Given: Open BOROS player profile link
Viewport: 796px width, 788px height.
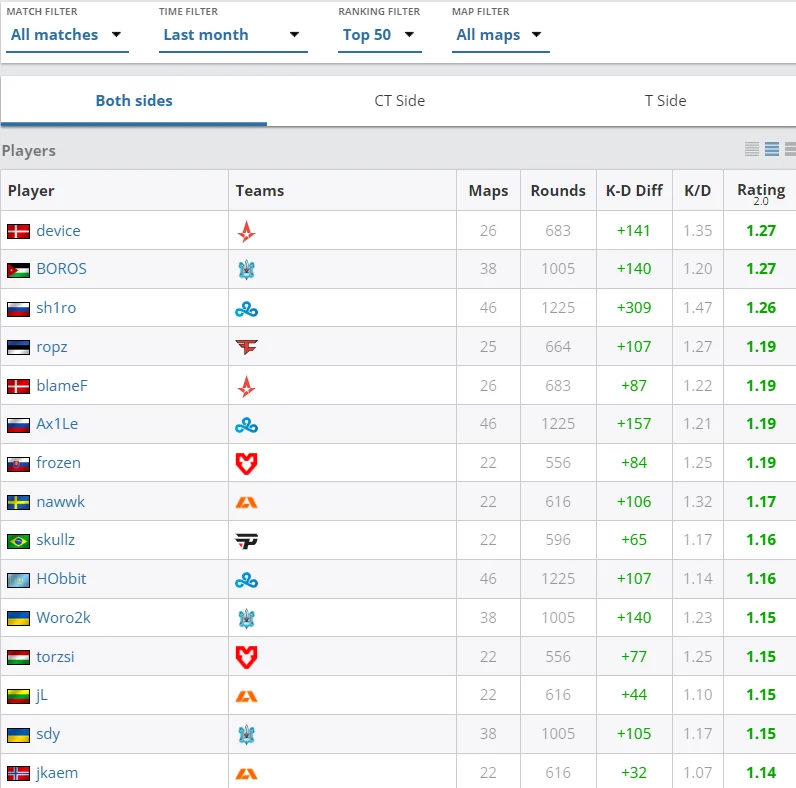Looking at the screenshot, I should pyautogui.click(x=61, y=269).
